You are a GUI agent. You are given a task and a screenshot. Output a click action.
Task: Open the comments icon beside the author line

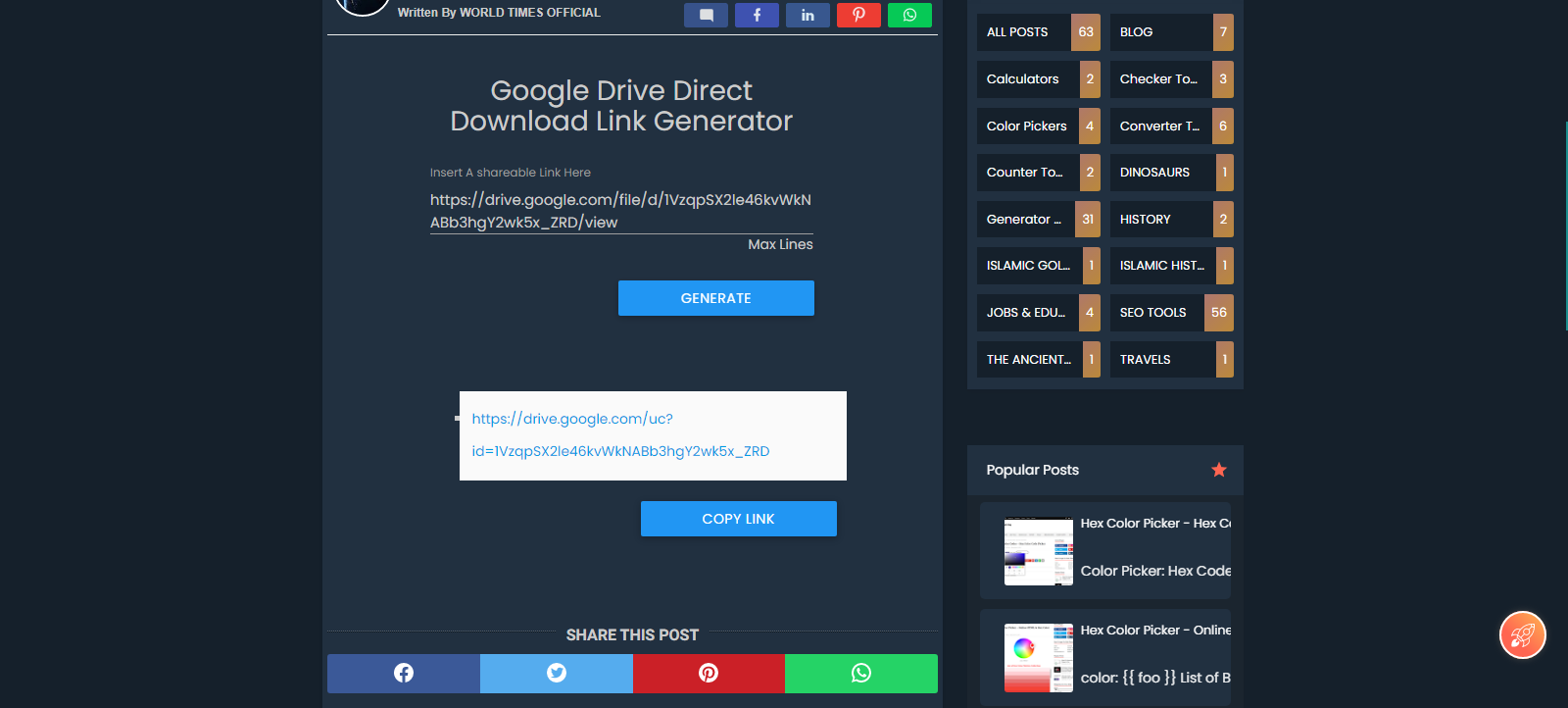pos(706,15)
